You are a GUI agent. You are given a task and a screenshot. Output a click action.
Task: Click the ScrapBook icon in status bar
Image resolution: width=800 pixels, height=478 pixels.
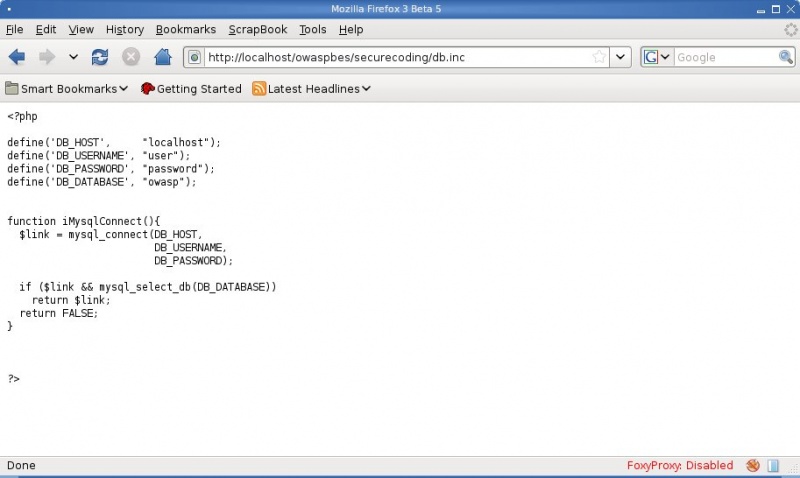(x=773, y=465)
